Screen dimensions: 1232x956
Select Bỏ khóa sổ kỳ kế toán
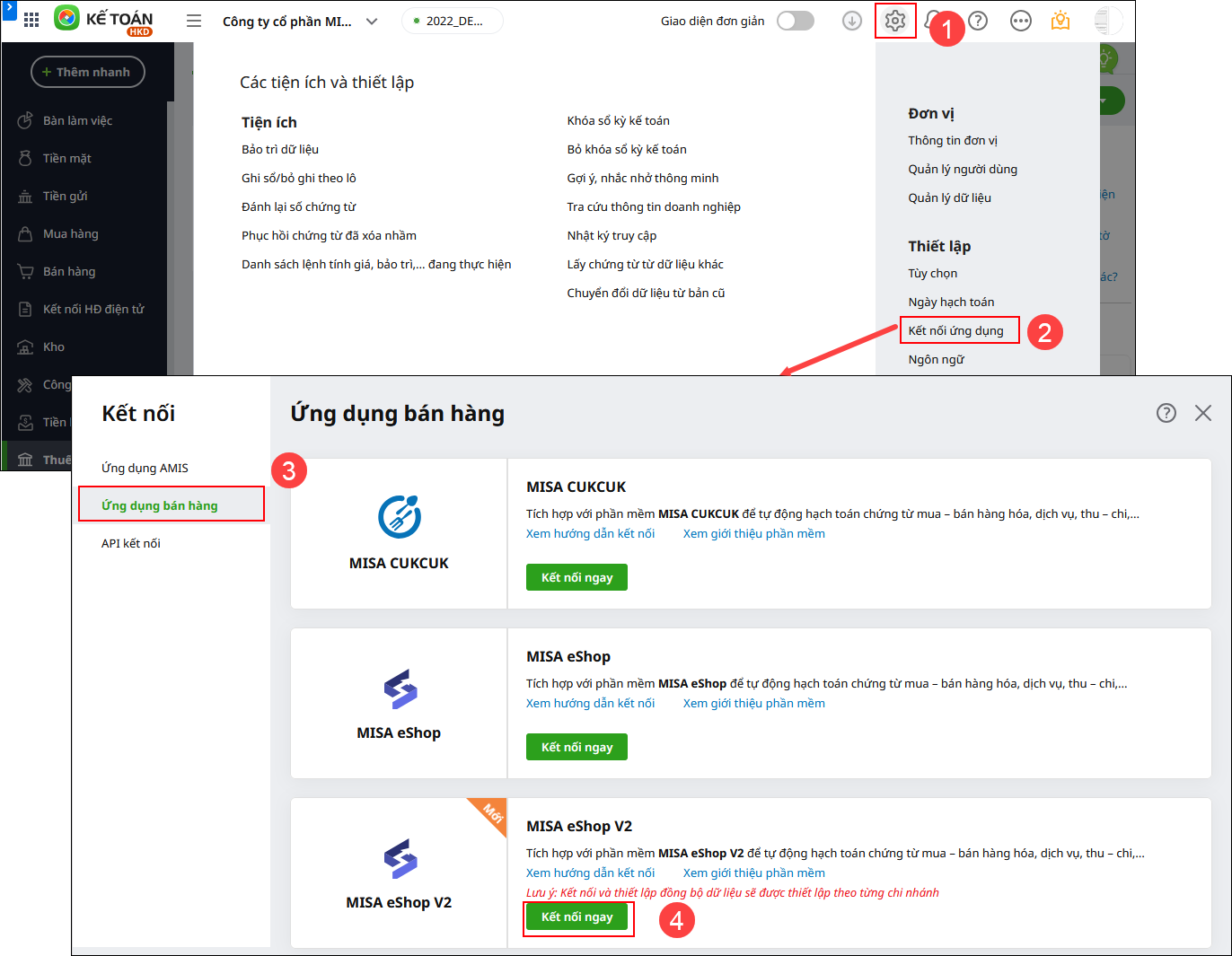pyautogui.click(x=627, y=149)
